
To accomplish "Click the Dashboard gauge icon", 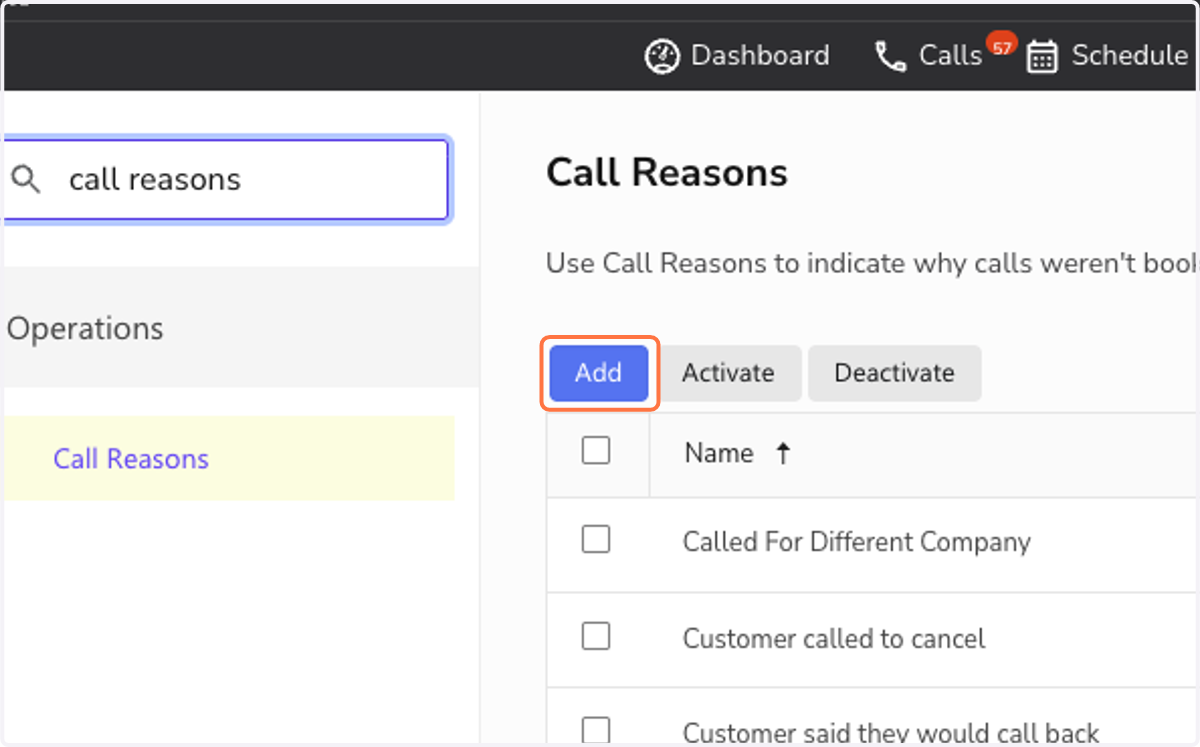I will click(x=662, y=56).
